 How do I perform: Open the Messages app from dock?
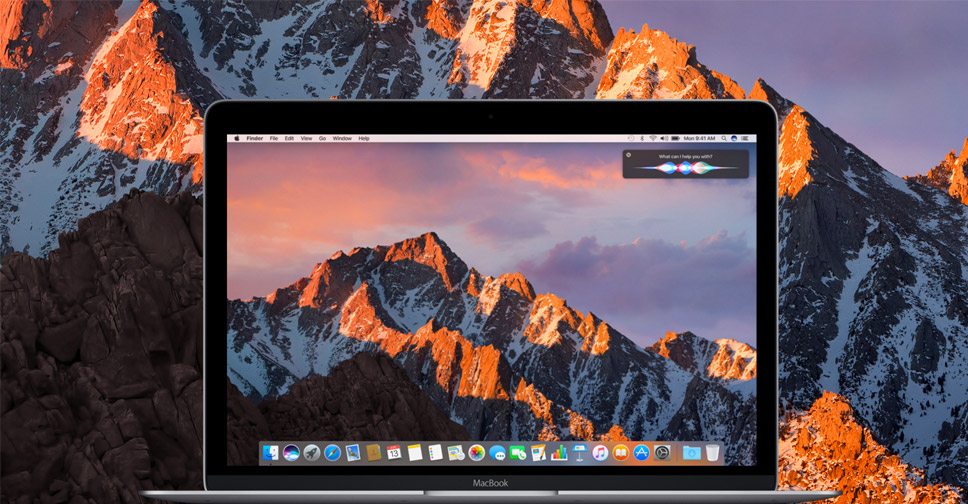pos(497,453)
